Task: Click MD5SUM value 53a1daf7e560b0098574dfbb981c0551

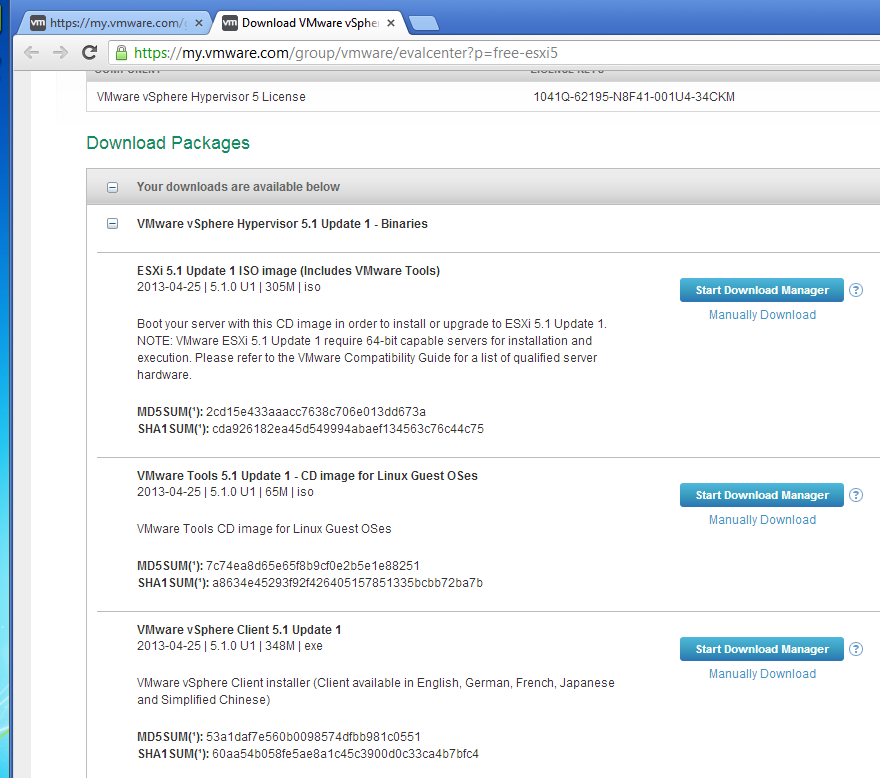Action: click(313, 736)
